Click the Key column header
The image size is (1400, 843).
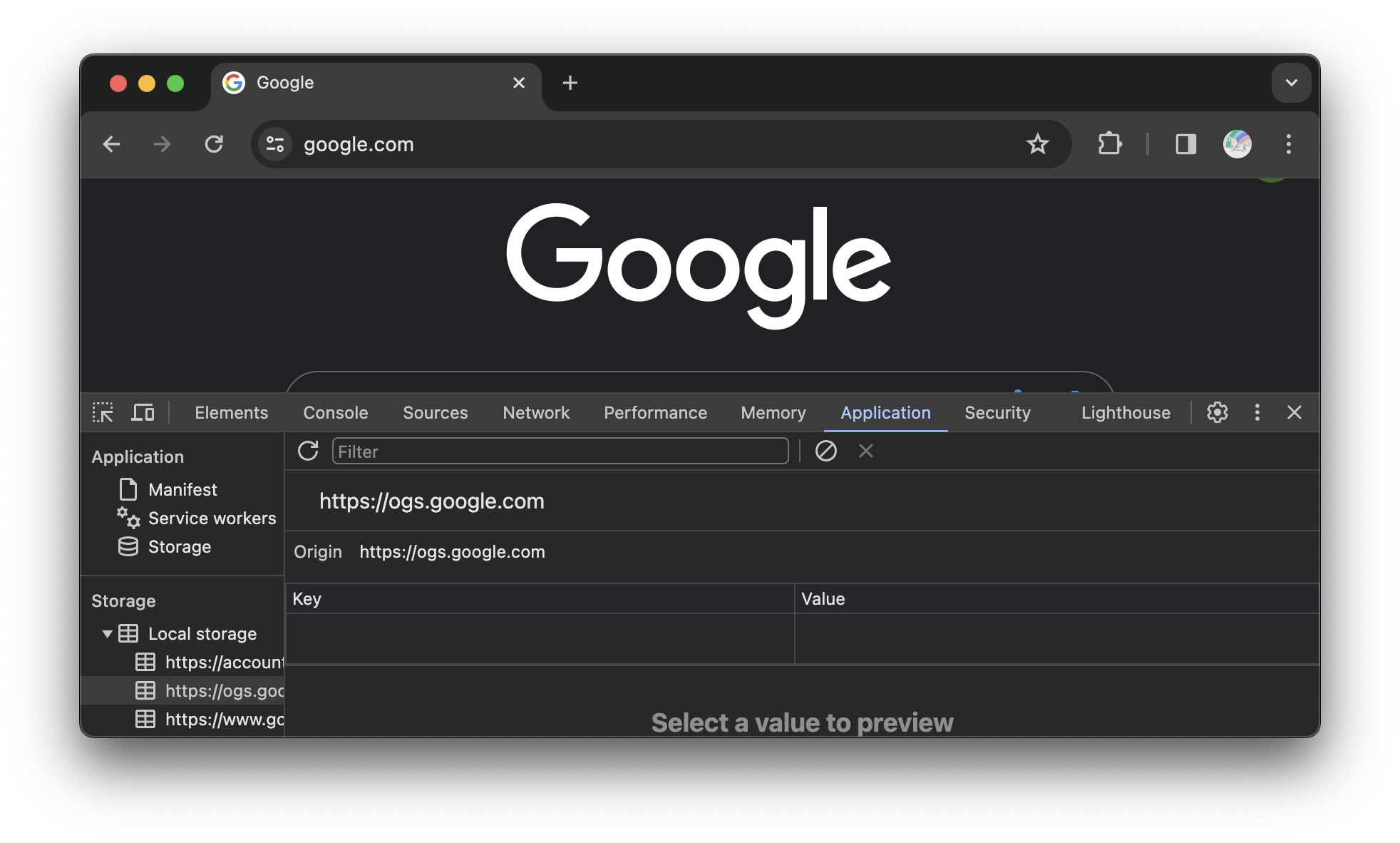pos(540,598)
